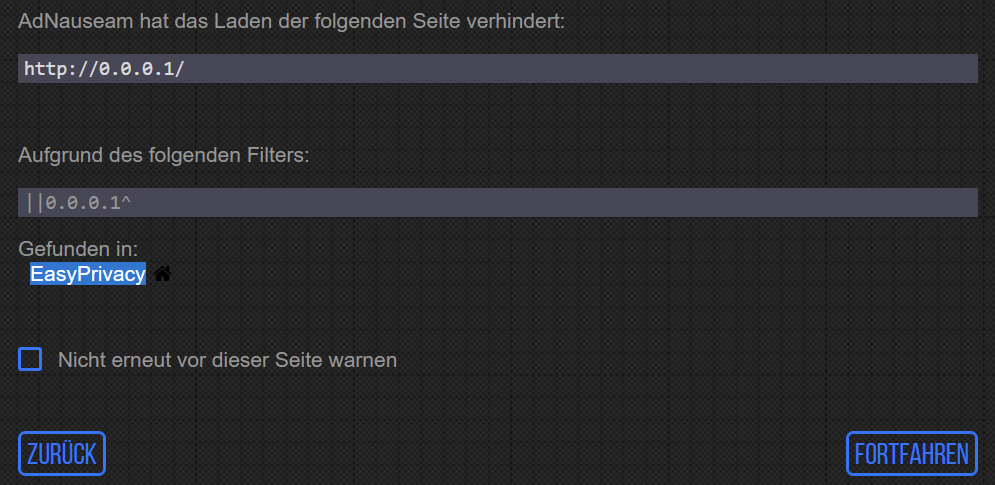
Task: Open the EasyPrivacy filter list link
Action: [x=88, y=274]
